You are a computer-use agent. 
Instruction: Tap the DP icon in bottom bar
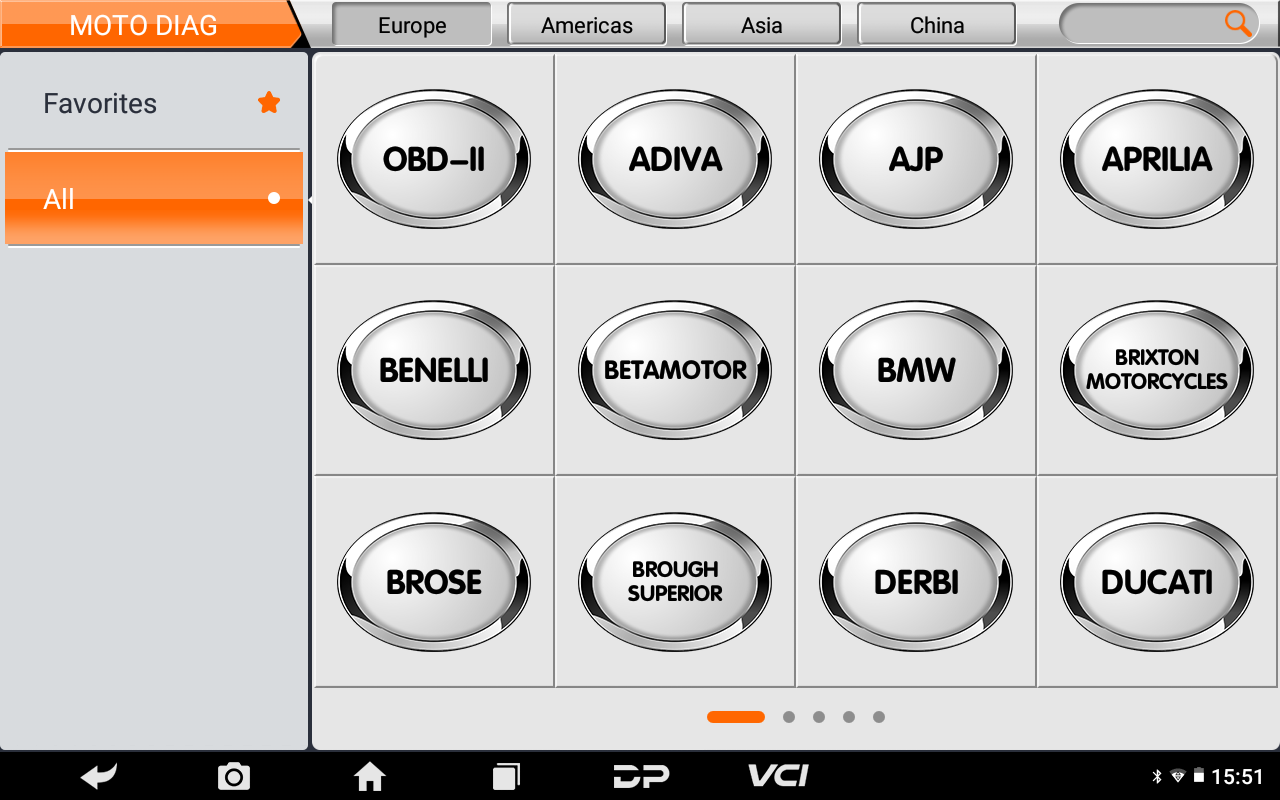[641, 776]
